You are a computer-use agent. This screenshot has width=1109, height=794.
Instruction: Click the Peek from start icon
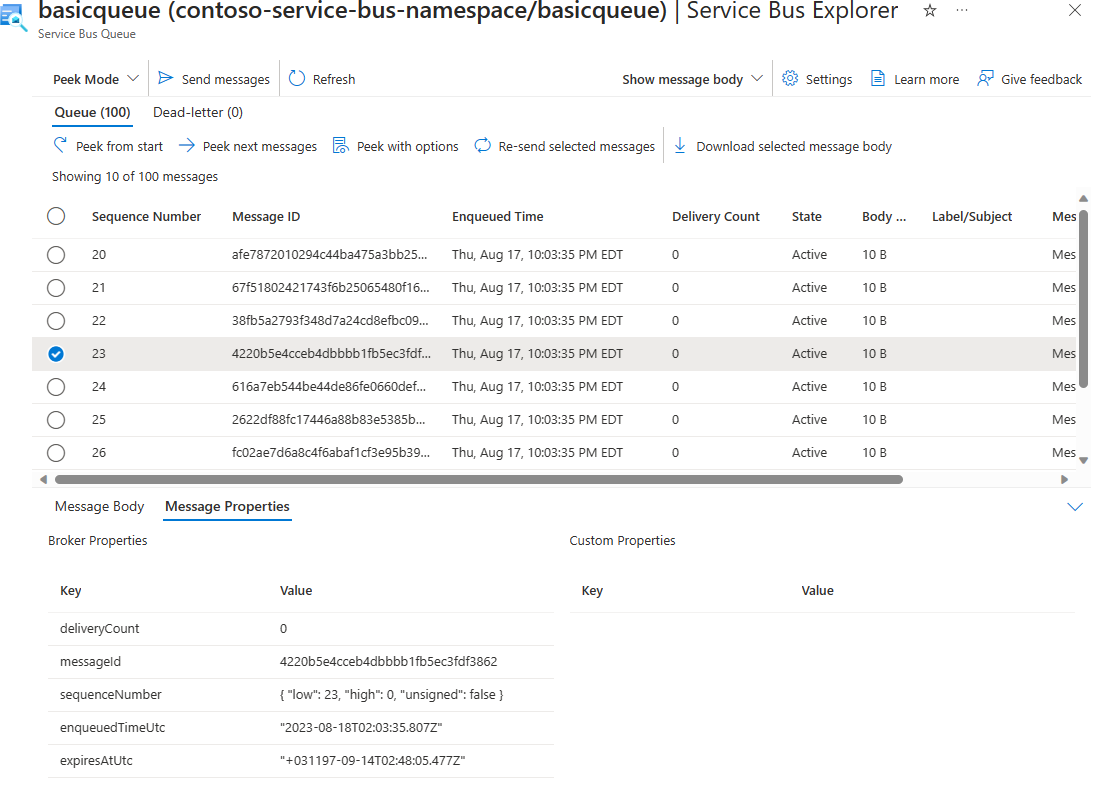click(x=61, y=145)
